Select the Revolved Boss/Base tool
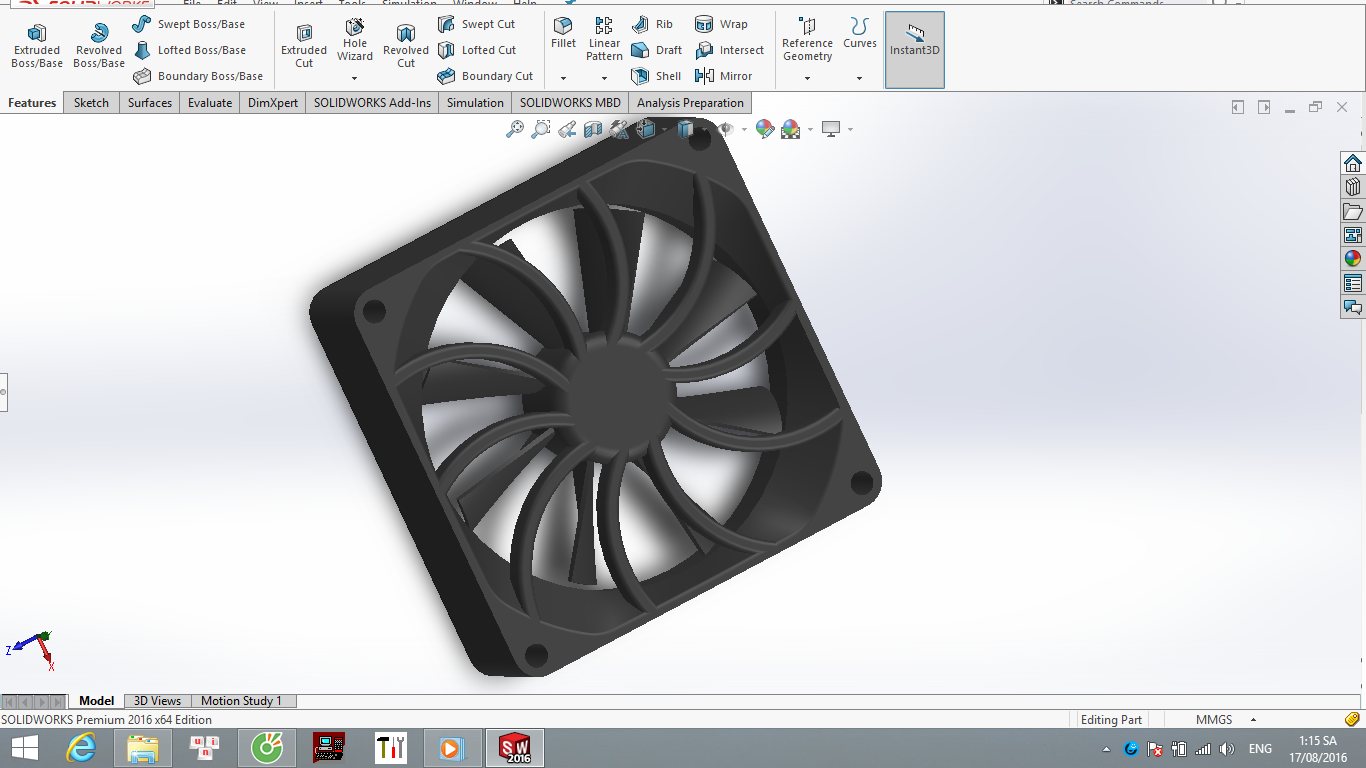Image resolution: width=1366 pixels, height=768 pixels. click(x=99, y=46)
